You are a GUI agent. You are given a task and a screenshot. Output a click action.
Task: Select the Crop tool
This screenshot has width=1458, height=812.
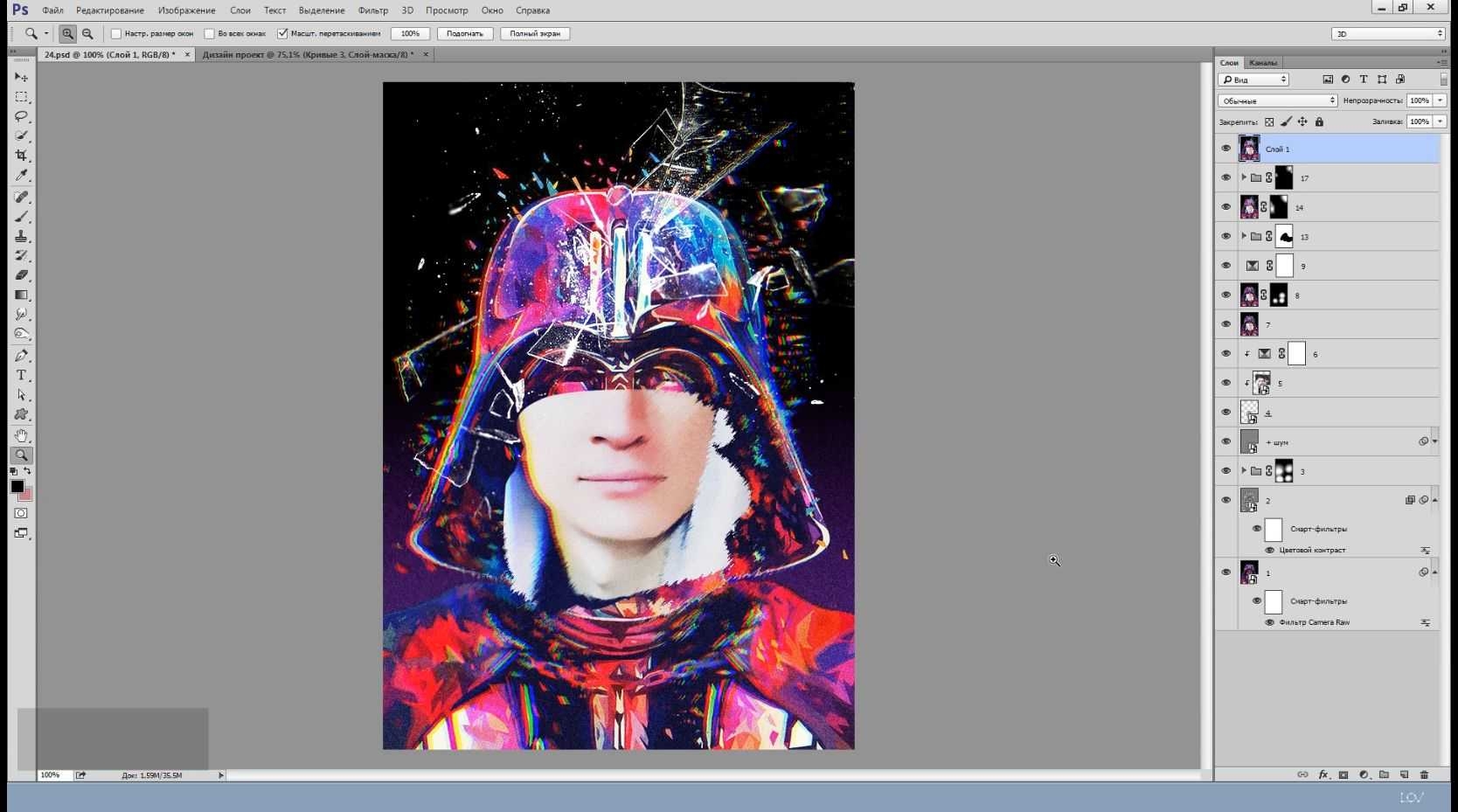click(x=21, y=156)
